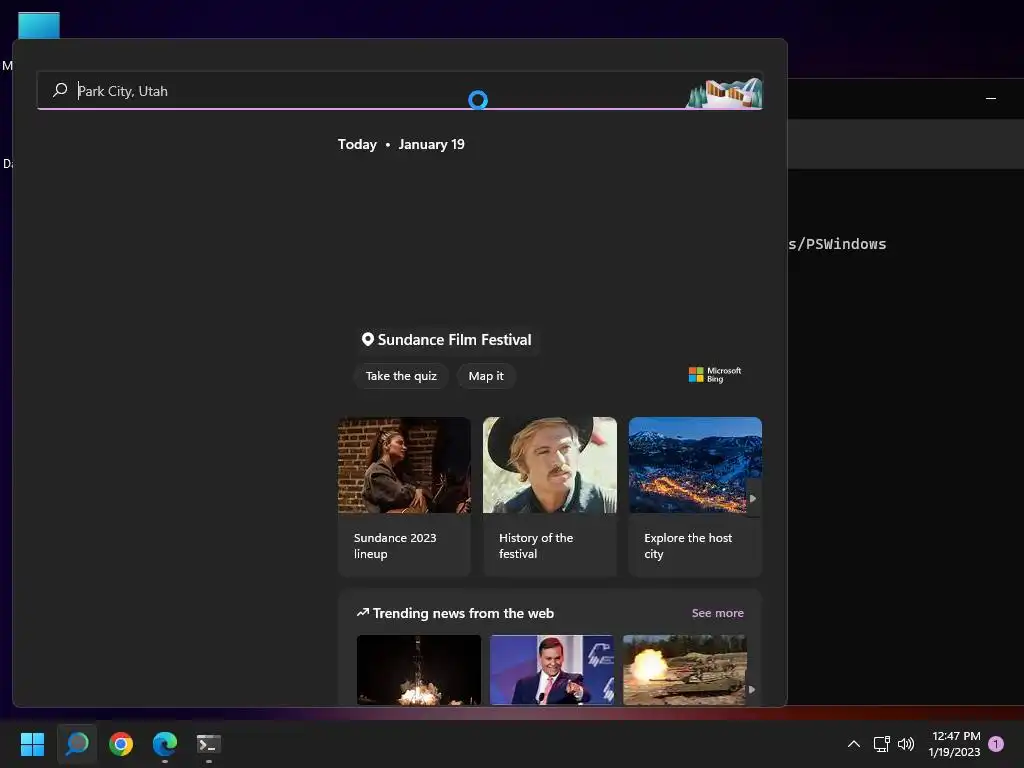
Task: Minimize the terminal window behind the search panel
Action: [x=991, y=99]
